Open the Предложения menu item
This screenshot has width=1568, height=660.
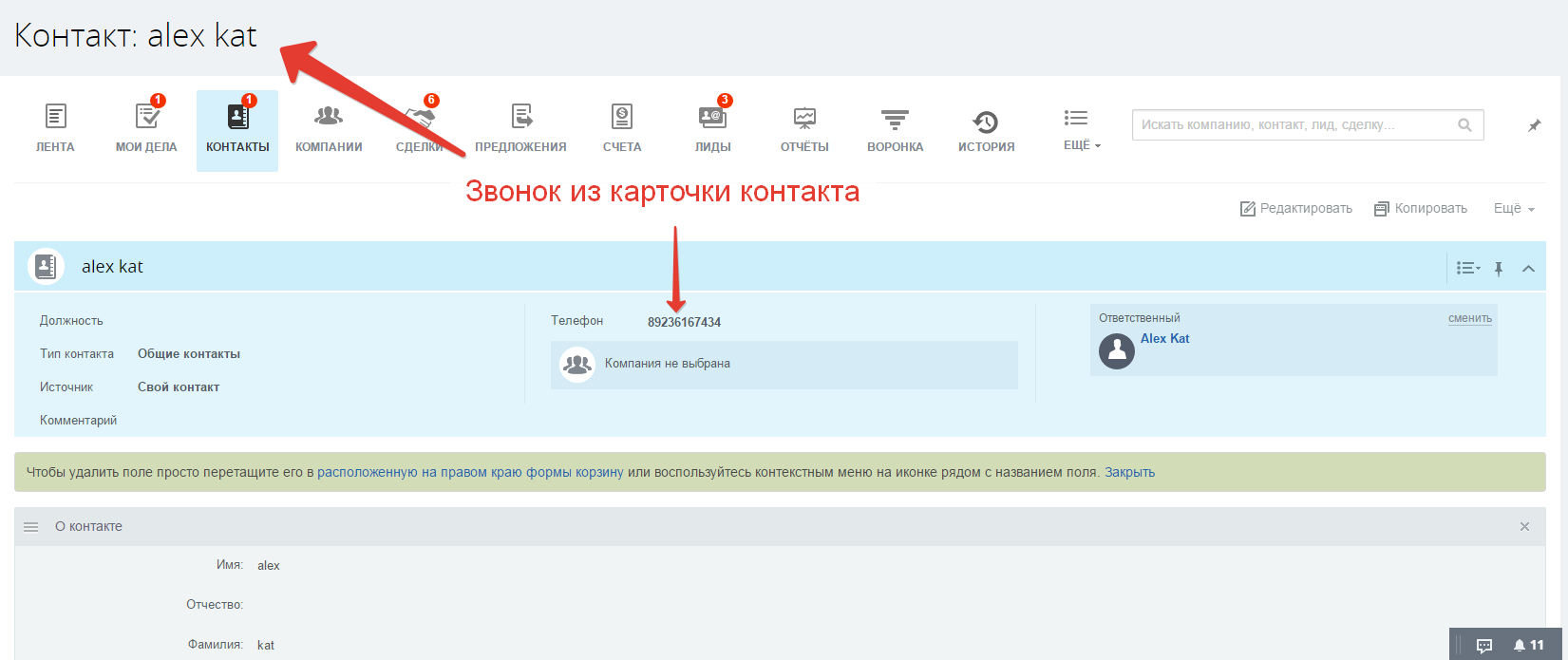[x=520, y=129]
